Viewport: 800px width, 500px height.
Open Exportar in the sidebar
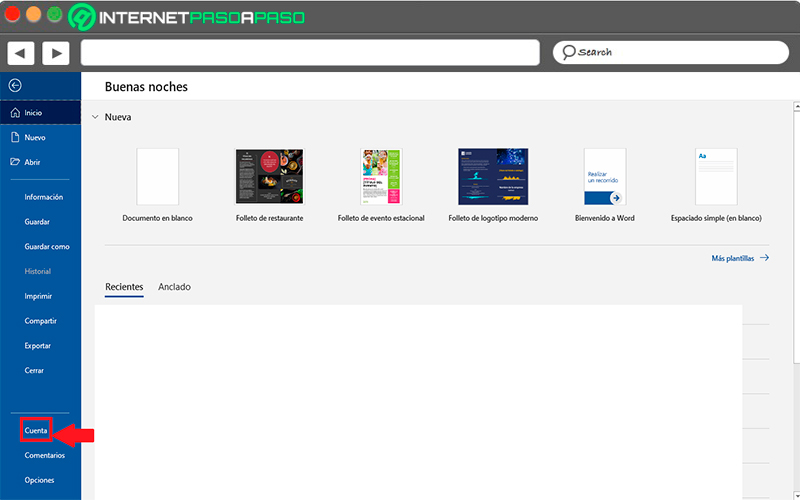37,346
